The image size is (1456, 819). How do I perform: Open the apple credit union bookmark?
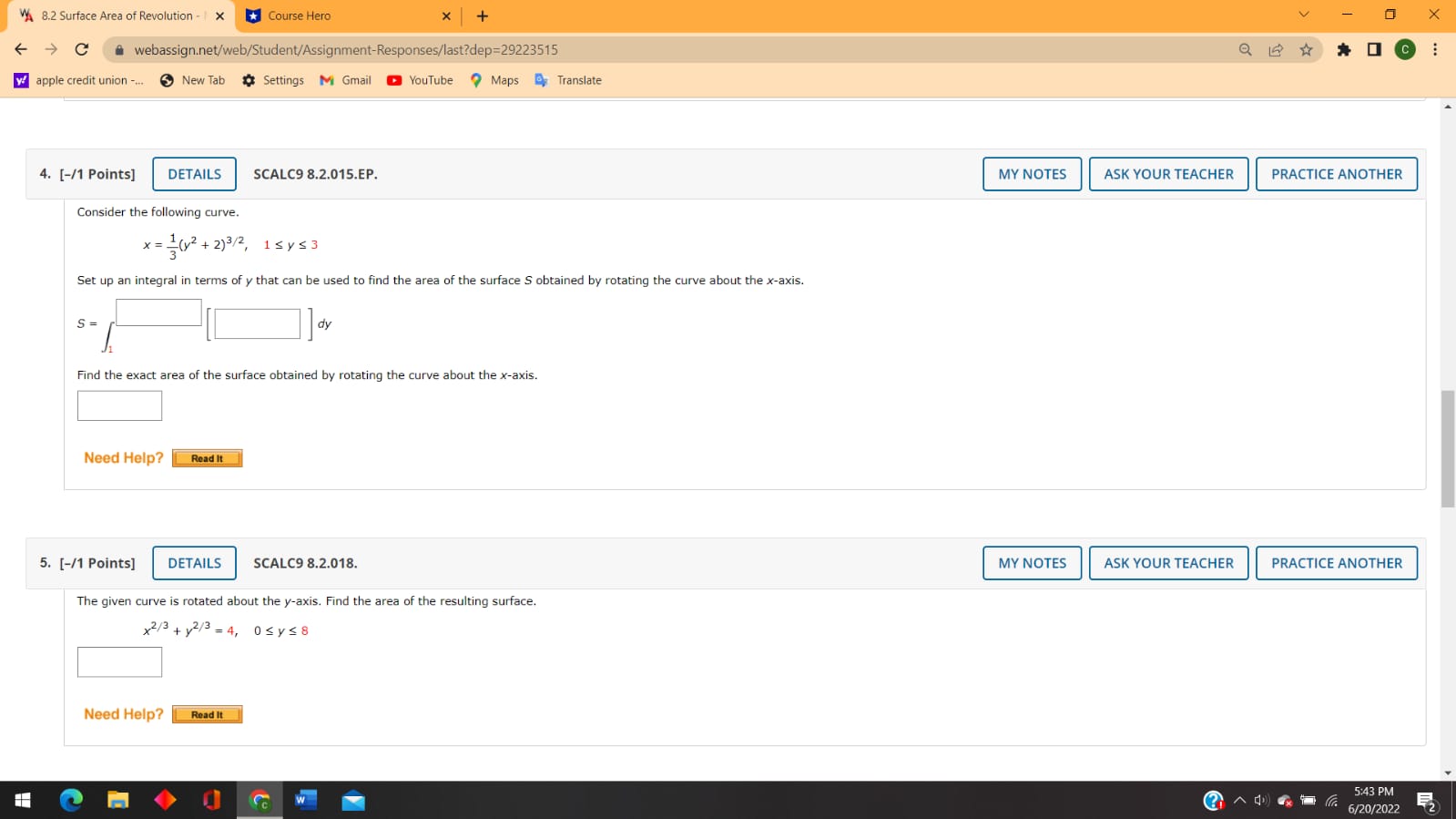tap(79, 80)
